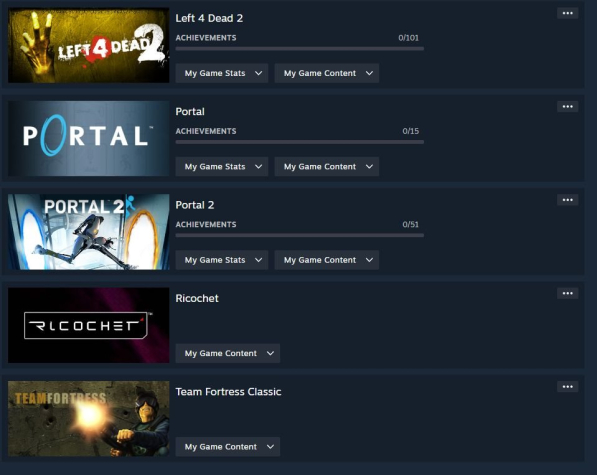Click the Left 4 Dead 2 game banner
The width and height of the screenshot is (597, 475).
pos(89,45)
